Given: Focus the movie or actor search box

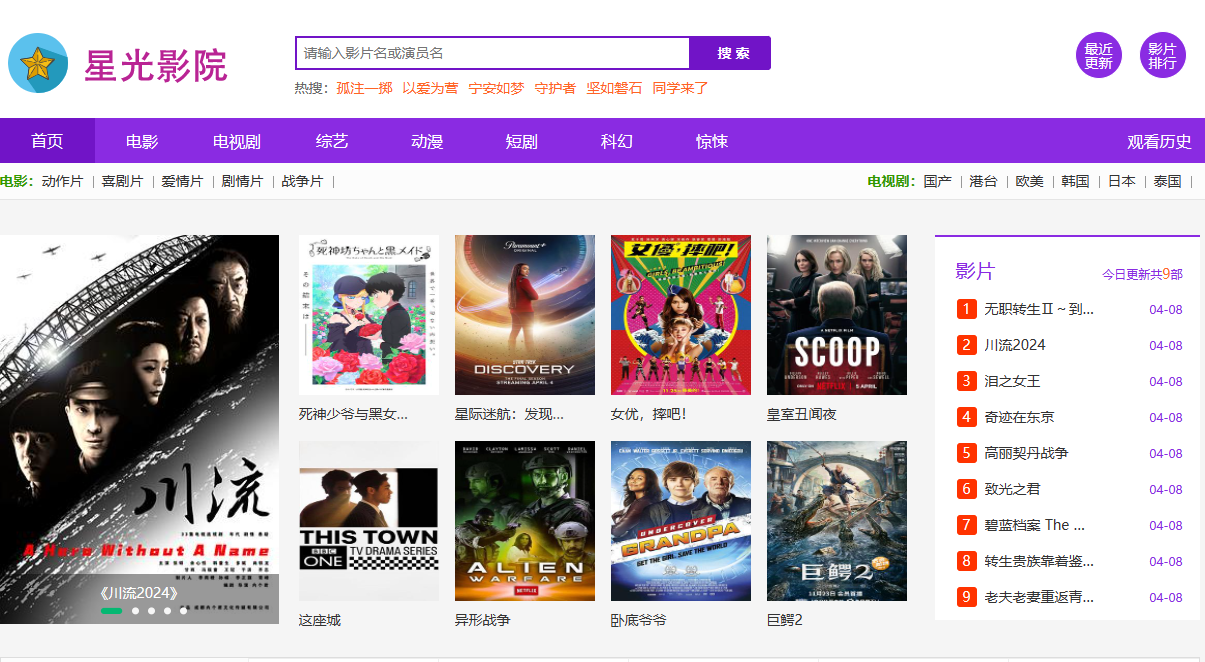Looking at the screenshot, I should click(x=493, y=53).
